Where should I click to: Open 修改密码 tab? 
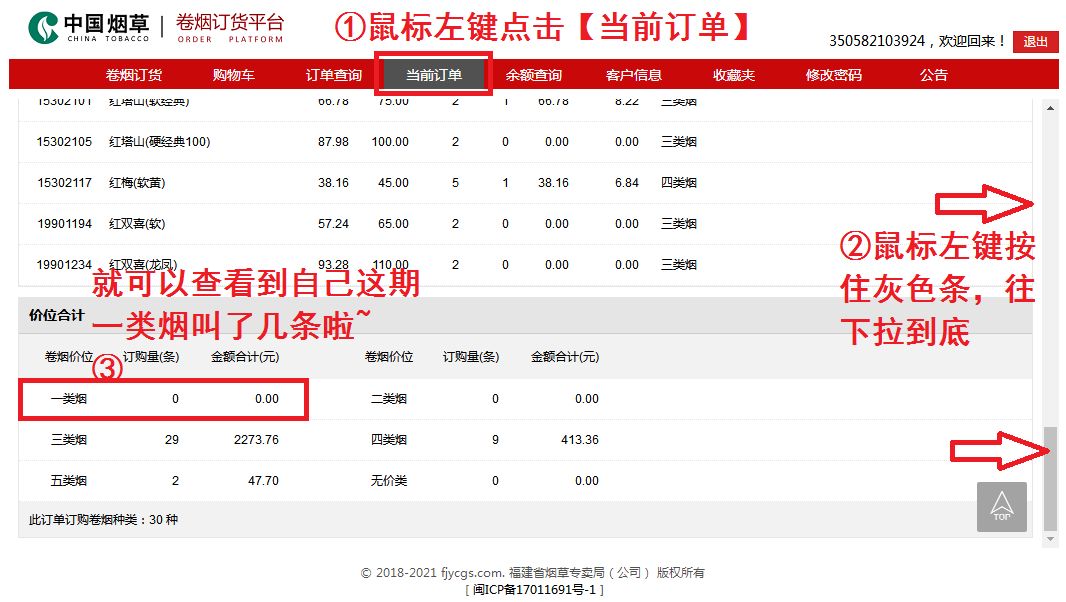coord(833,75)
